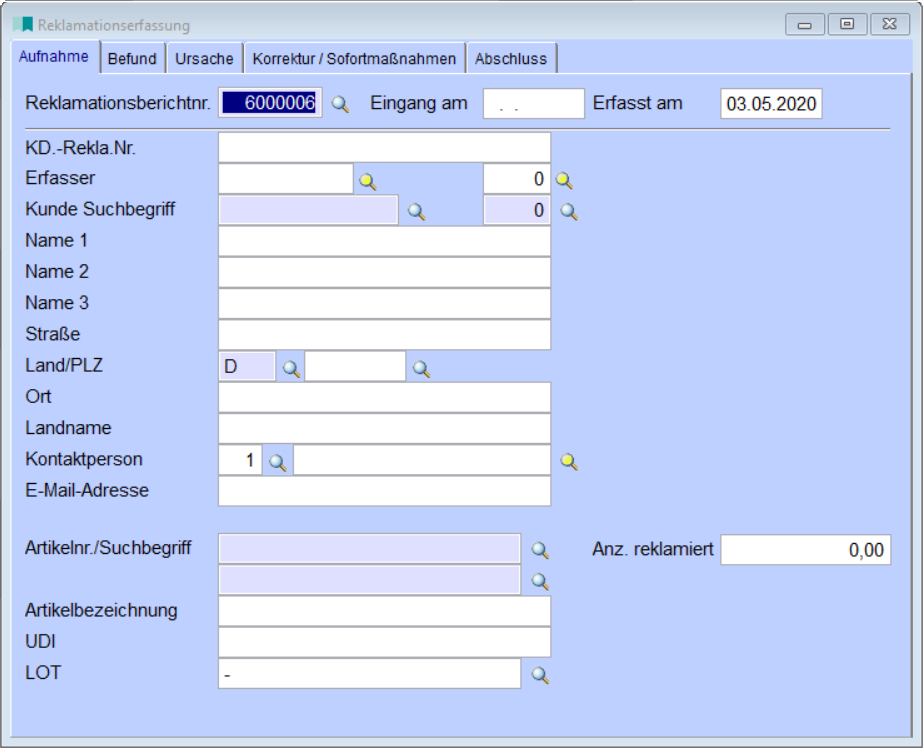923x748 pixels.
Task: Open the Ursache tab
Action: coord(204,59)
